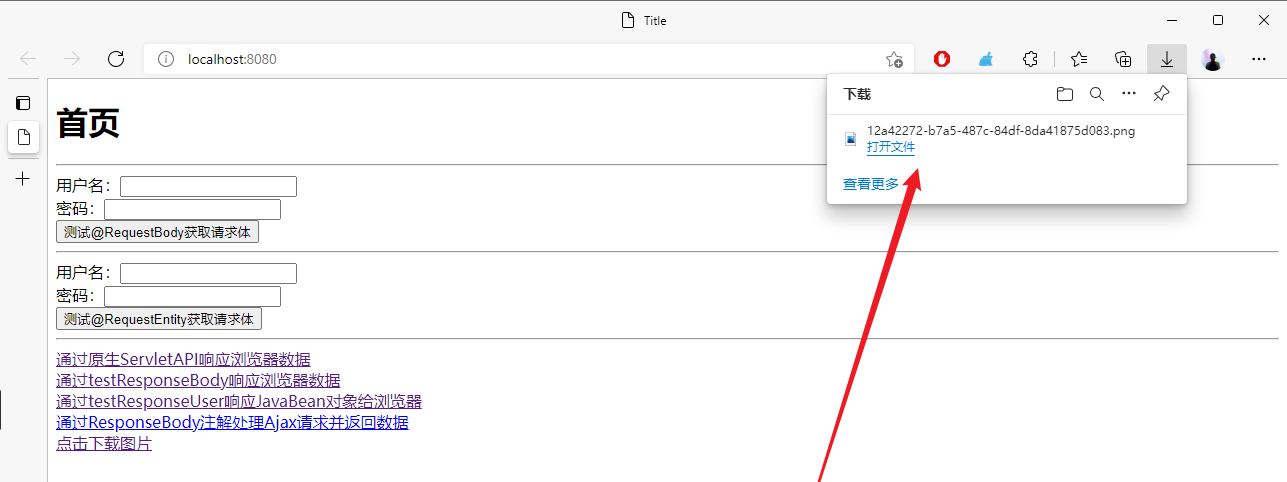Open the tab actions menu icon
Image resolution: width=1287 pixels, height=482 pixels.
23,102
